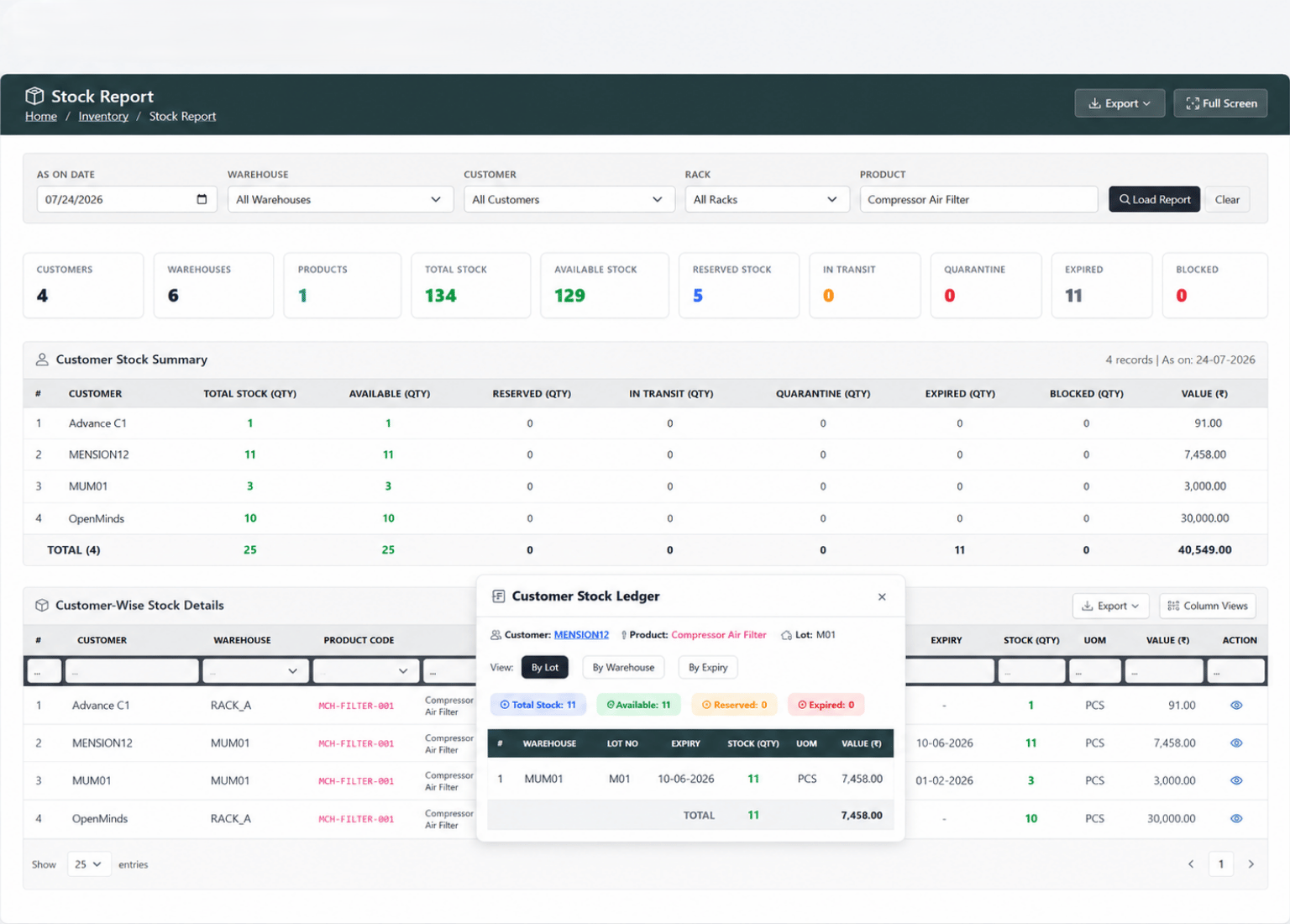
Task: Open the product code column filter dropdown
Action: pos(366,671)
